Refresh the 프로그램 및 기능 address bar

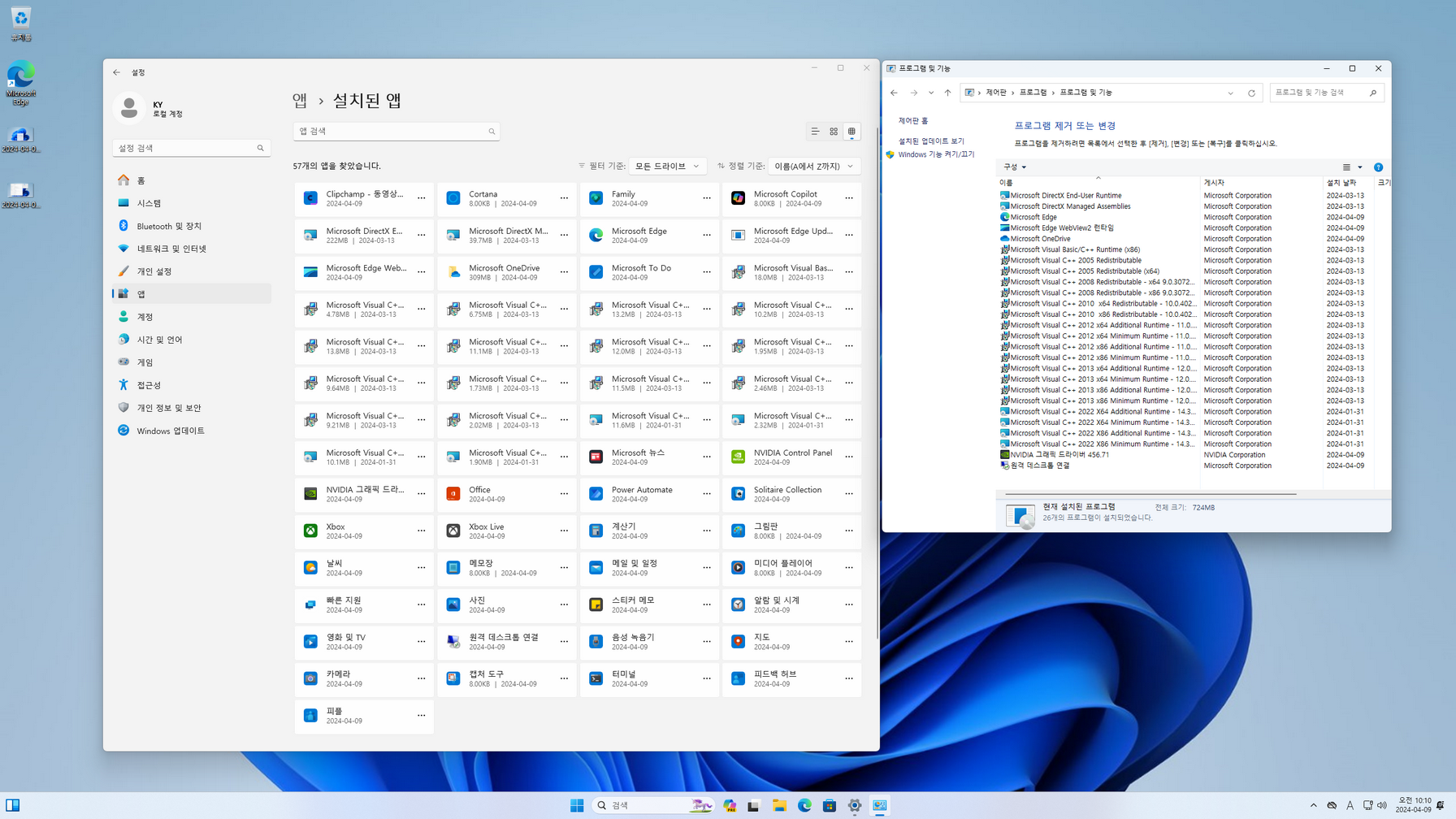[x=1251, y=93]
